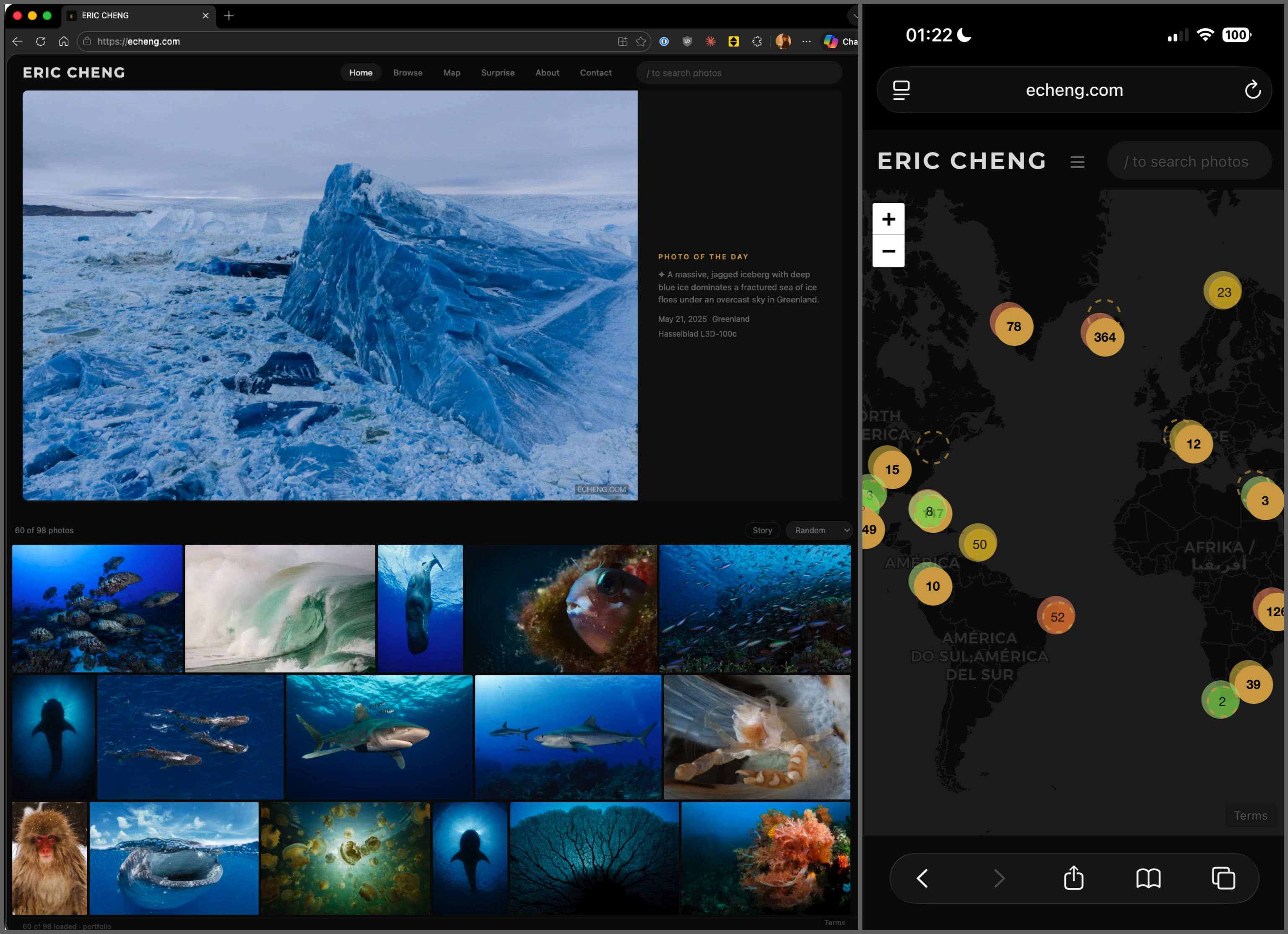Screen dimensions: 1288x934
Task: Open the 23 map cluster marker
Action: 1224,292
